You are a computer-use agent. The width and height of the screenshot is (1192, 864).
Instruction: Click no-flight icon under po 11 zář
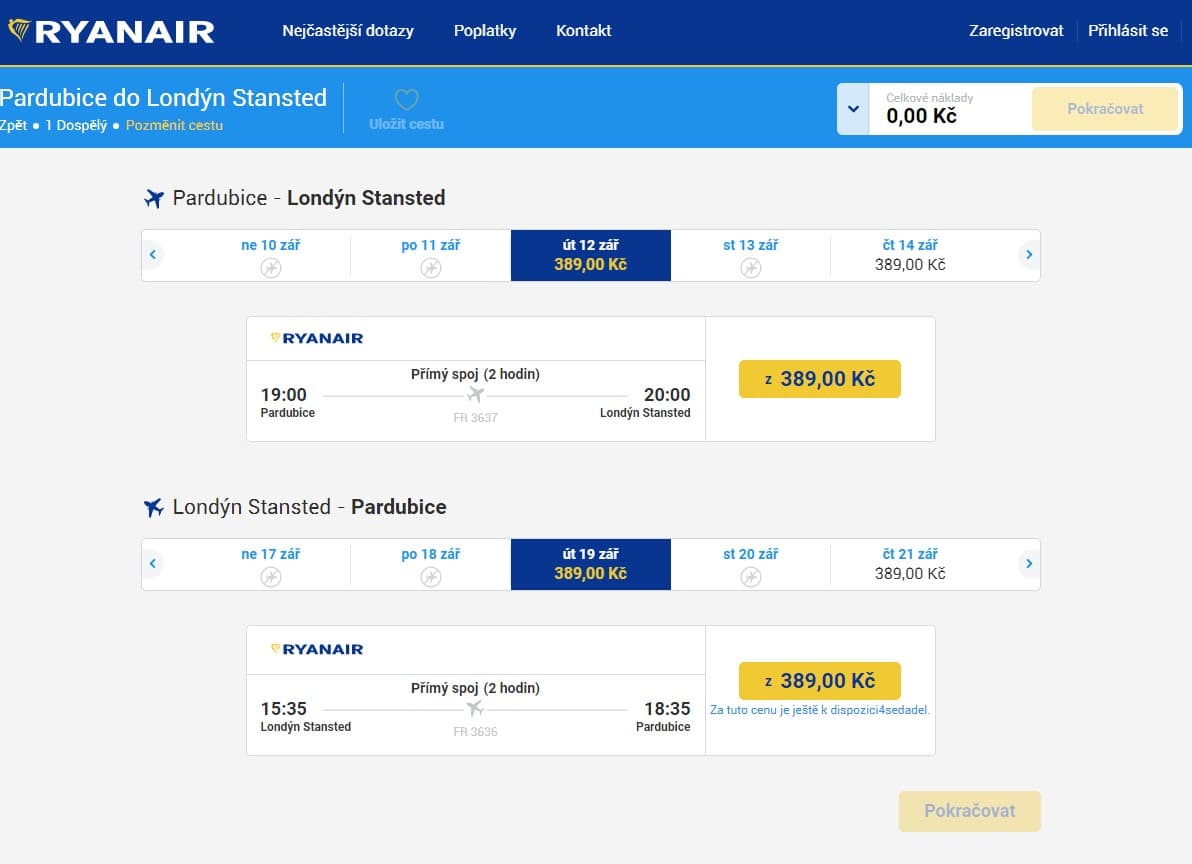click(431, 267)
